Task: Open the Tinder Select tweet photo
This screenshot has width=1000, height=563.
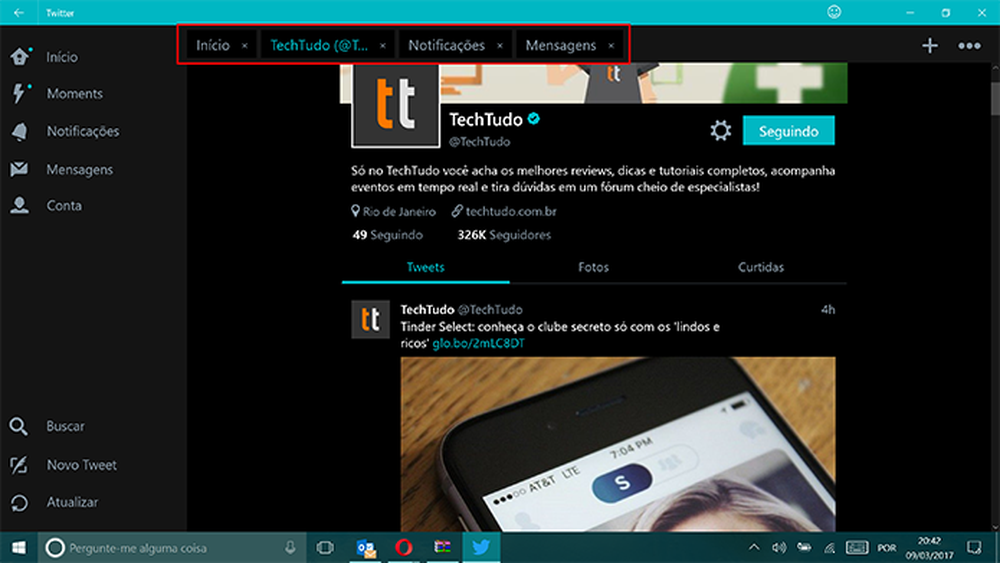Action: pyautogui.click(x=618, y=444)
